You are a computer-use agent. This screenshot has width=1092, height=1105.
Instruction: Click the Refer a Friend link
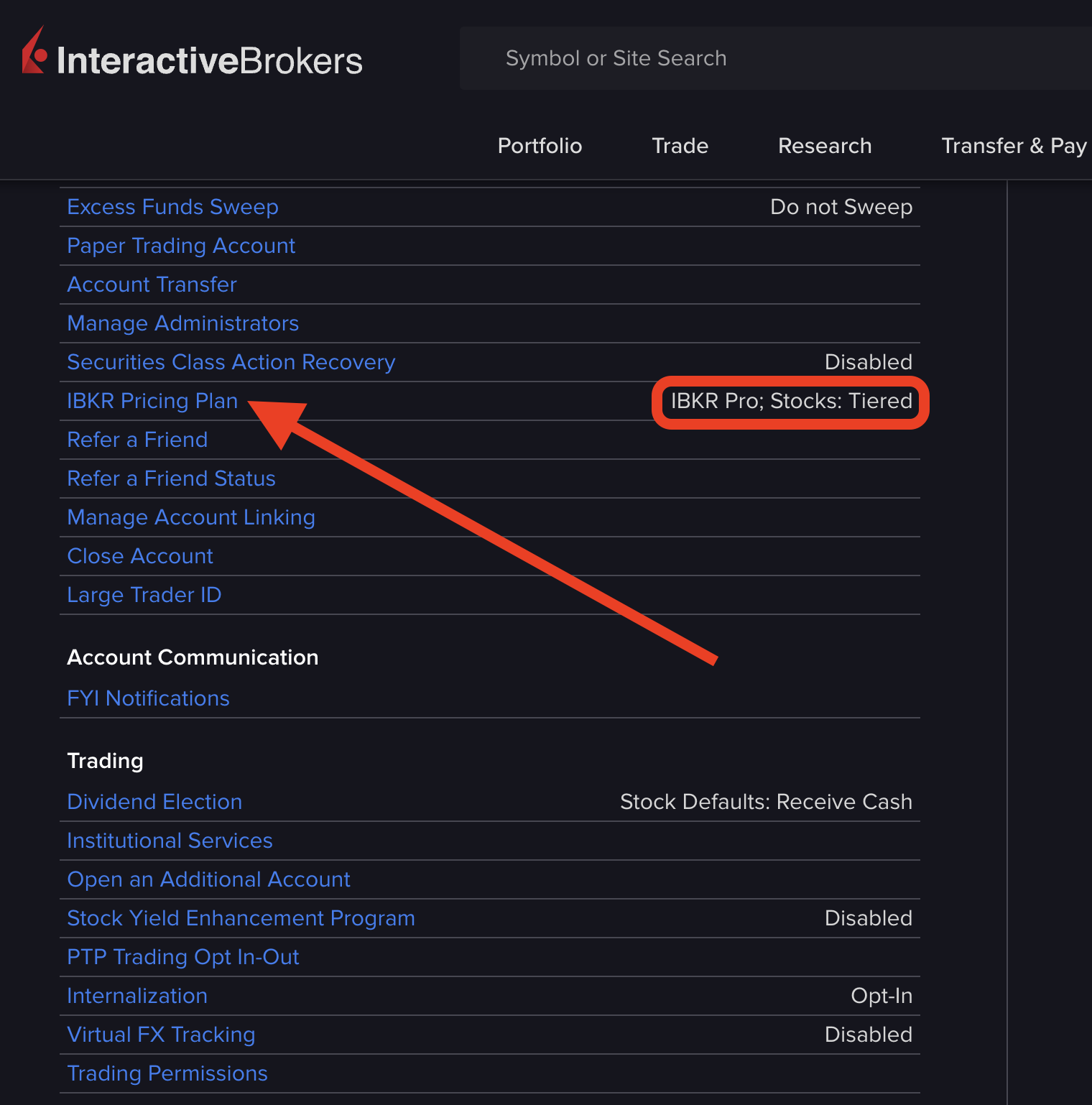click(x=137, y=440)
